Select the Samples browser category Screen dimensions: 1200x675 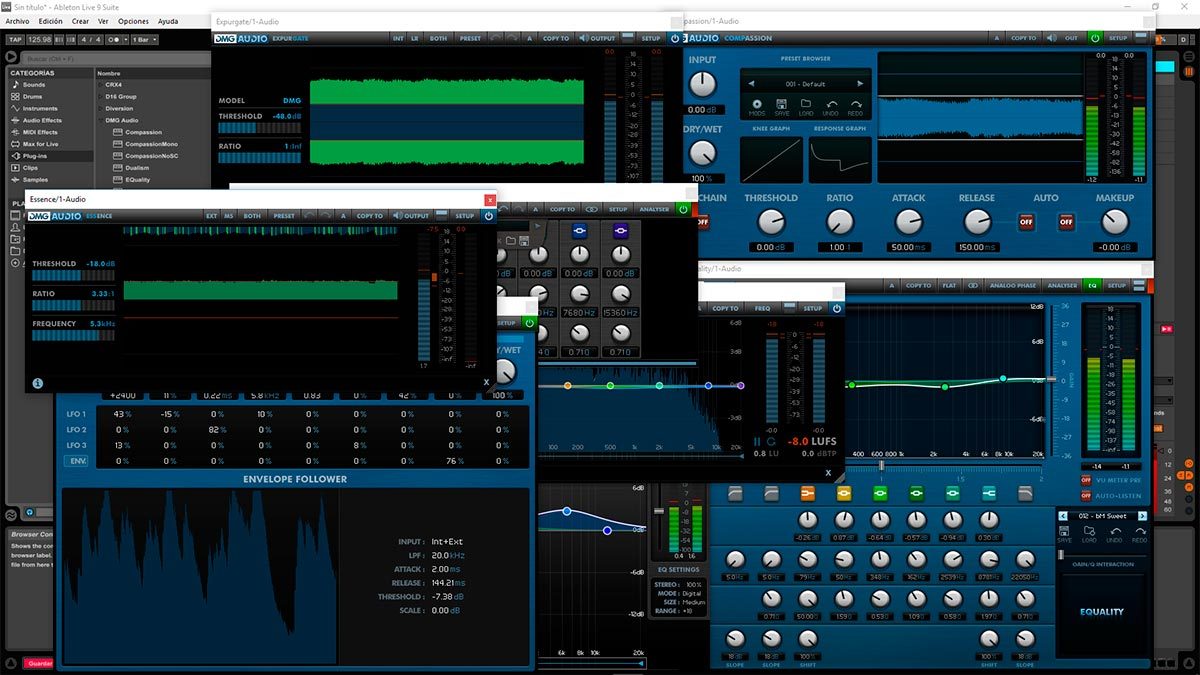35,180
